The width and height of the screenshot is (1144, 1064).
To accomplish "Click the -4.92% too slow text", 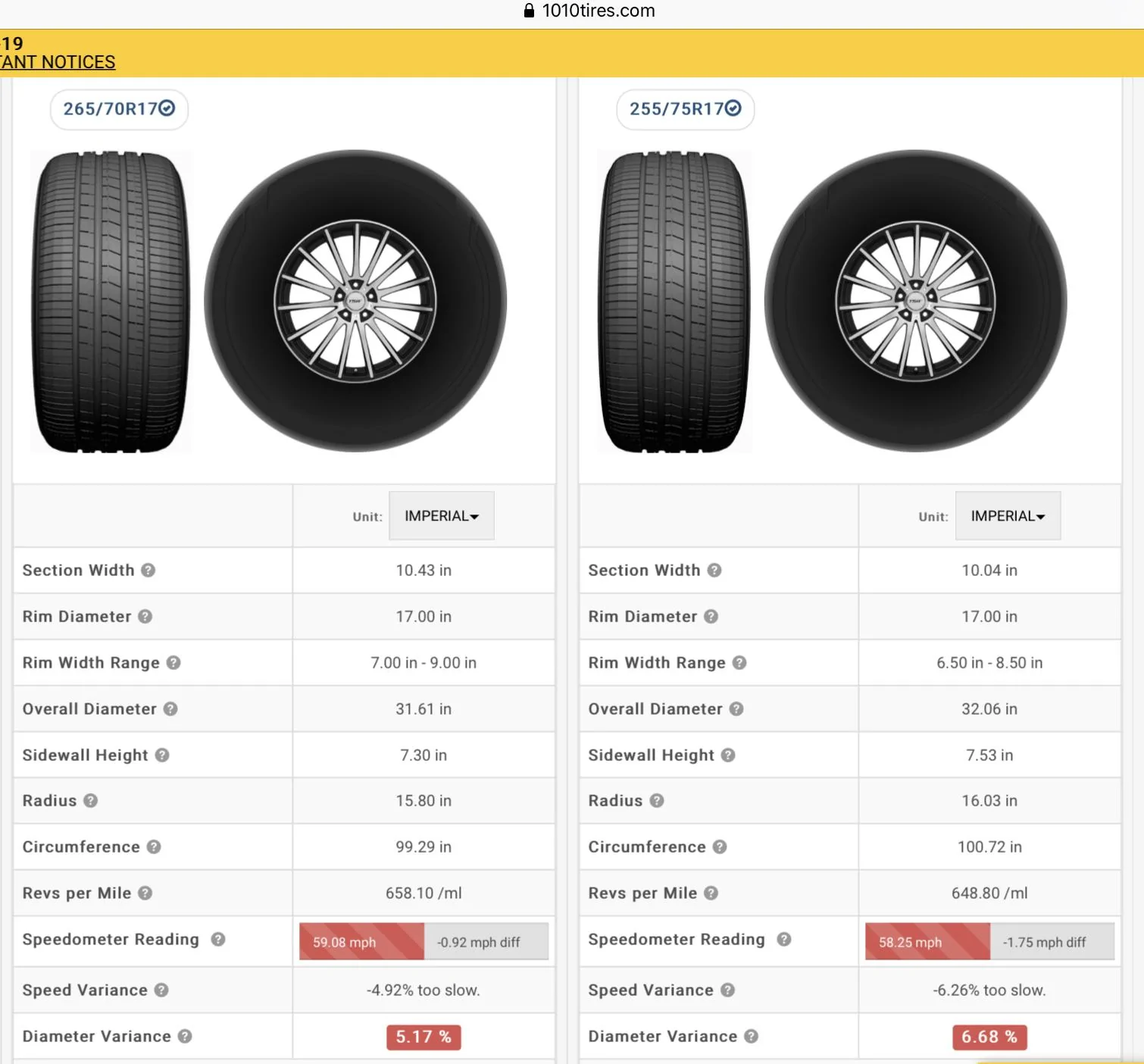I will pos(424,990).
